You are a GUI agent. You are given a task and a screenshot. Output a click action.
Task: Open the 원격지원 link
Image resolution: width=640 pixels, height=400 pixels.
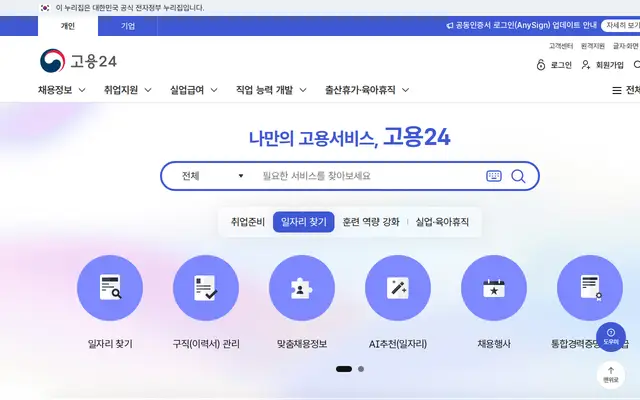pyautogui.click(x=593, y=46)
